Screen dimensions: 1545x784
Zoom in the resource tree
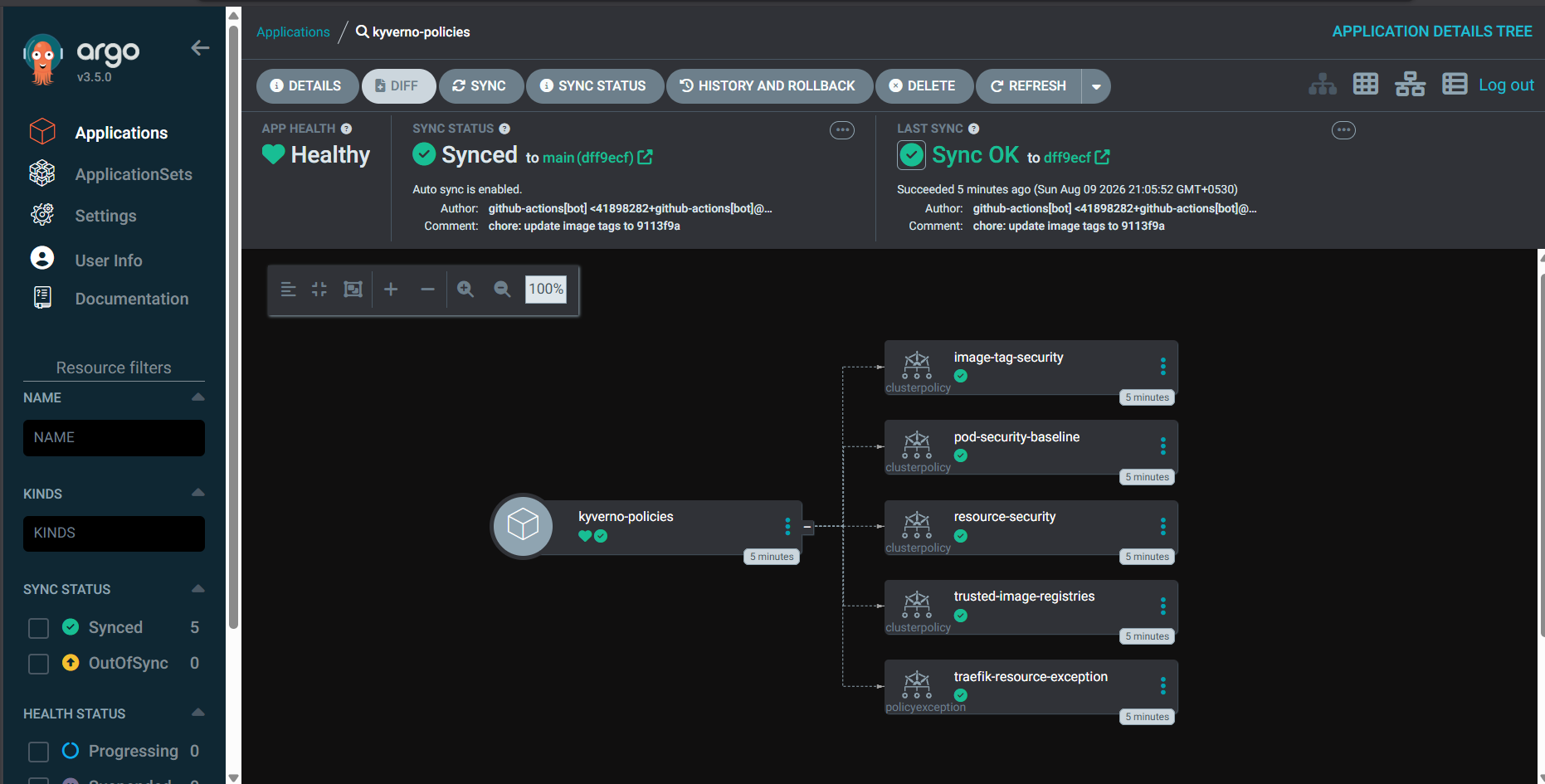click(x=465, y=290)
